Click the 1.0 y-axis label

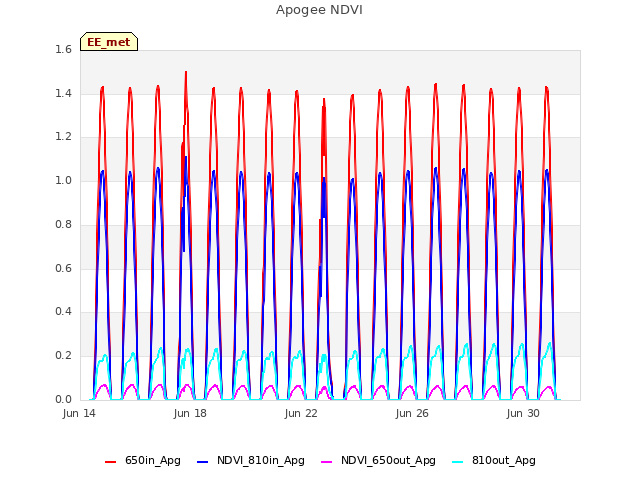(x=63, y=180)
